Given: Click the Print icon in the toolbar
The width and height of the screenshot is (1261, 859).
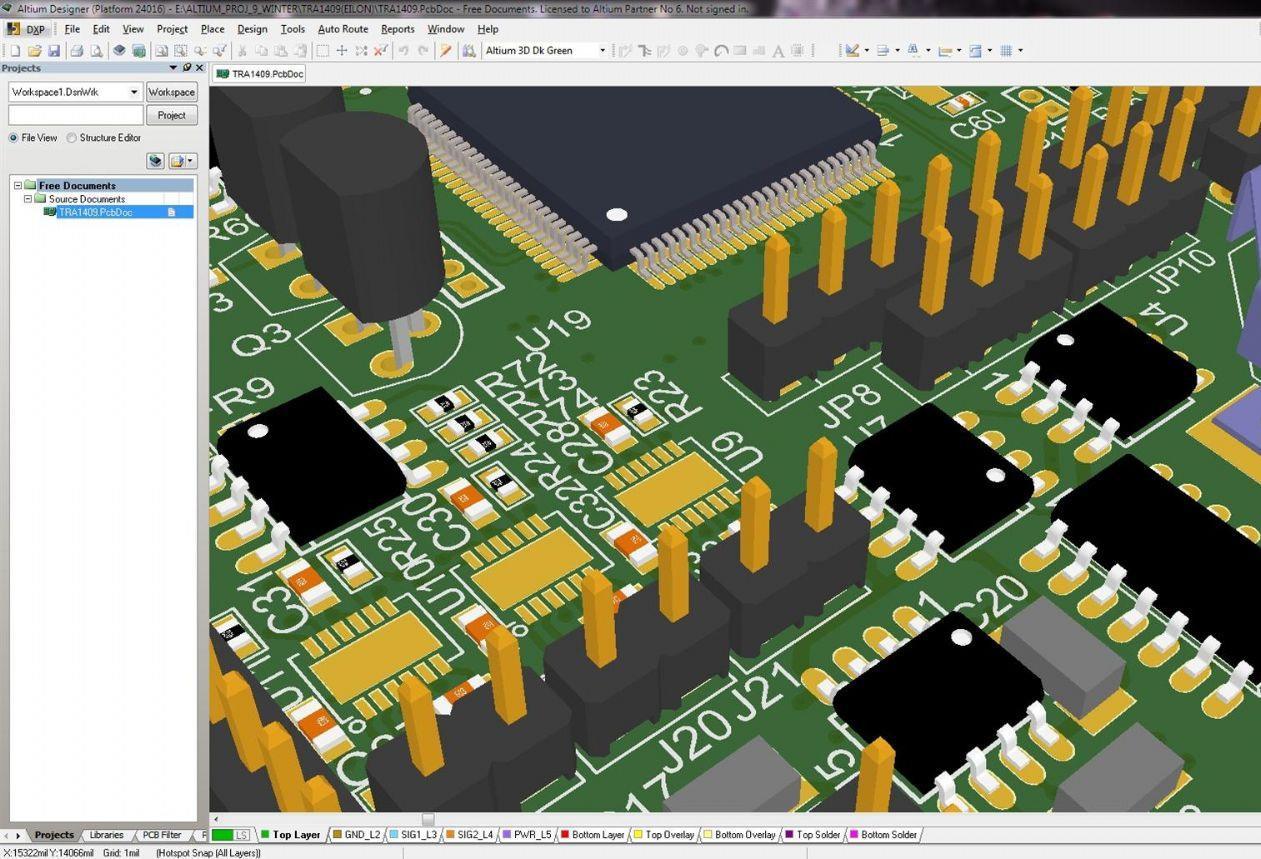Looking at the screenshot, I should tap(76, 50).
